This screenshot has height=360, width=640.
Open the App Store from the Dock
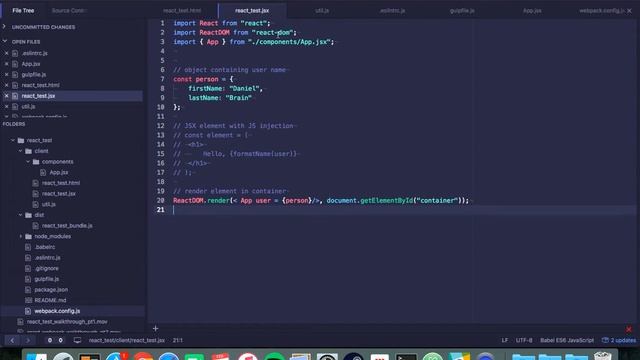(x=116, y=356)
